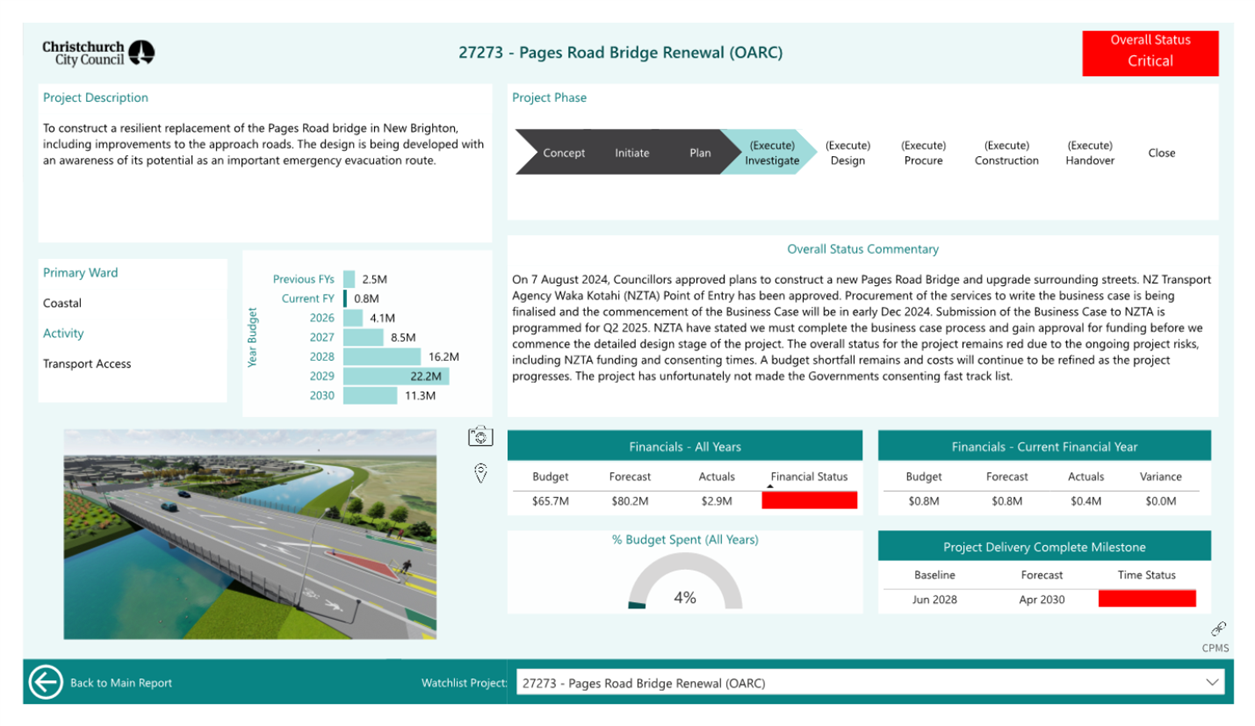Click the % Budget Spent gauge
Screen dimensions: 1255x726
click(x=685, y=582)
